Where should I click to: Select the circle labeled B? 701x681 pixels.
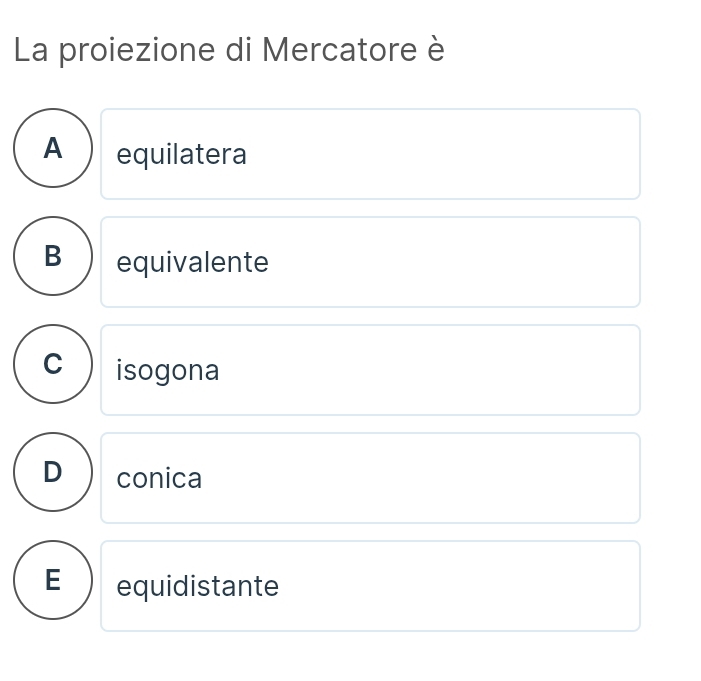coord(54,256)
